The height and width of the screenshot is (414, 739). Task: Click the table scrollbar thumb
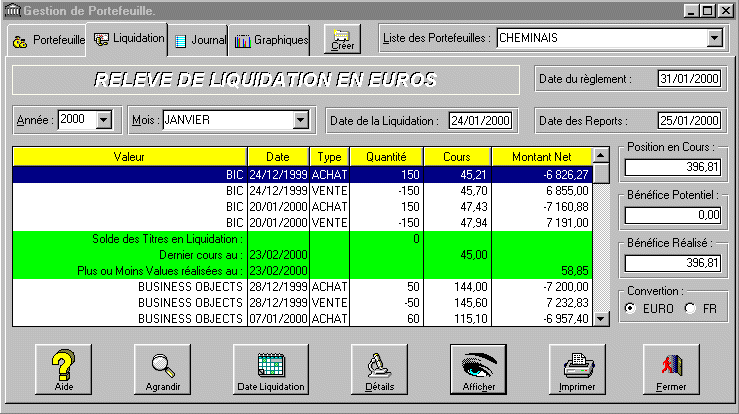[601, 173]
